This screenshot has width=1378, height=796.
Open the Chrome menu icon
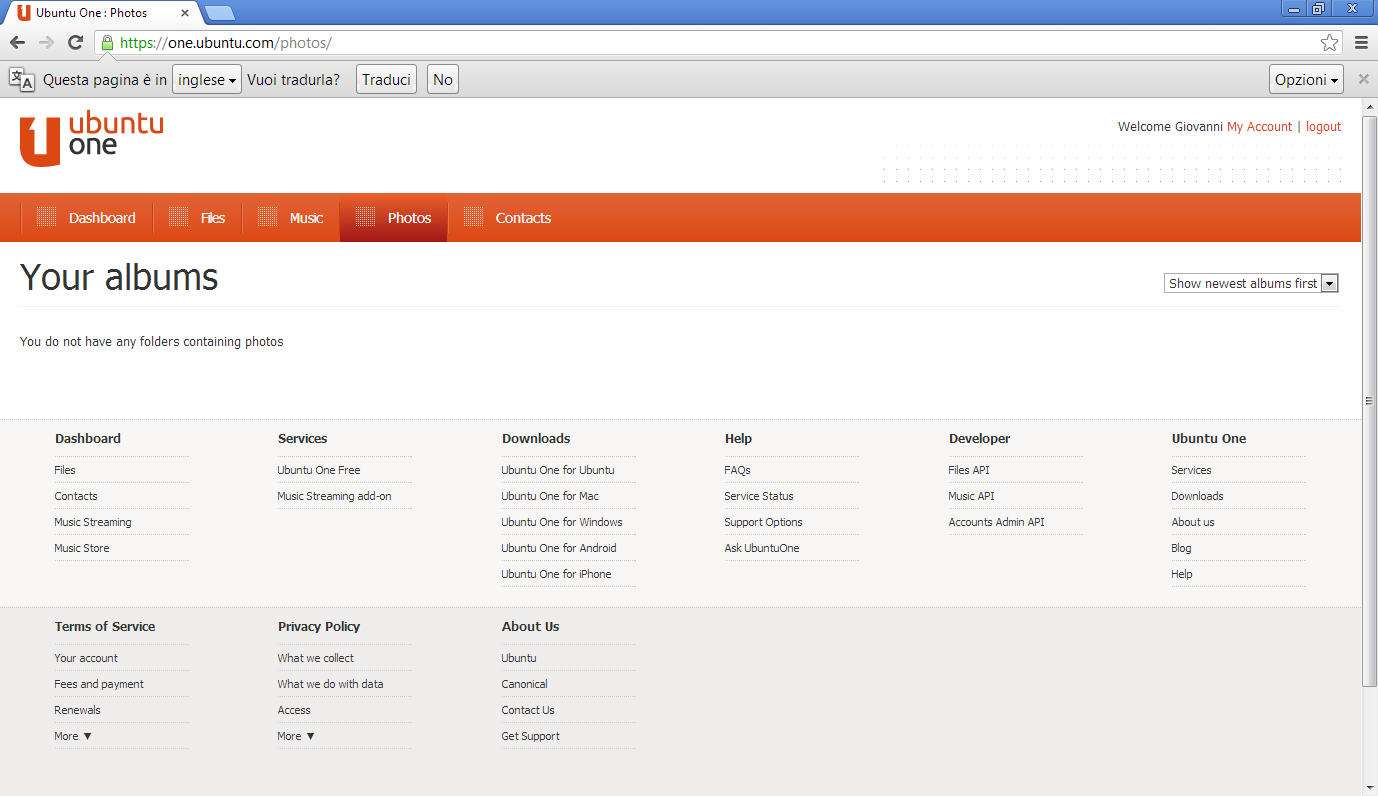click(x=1361, y=42)
